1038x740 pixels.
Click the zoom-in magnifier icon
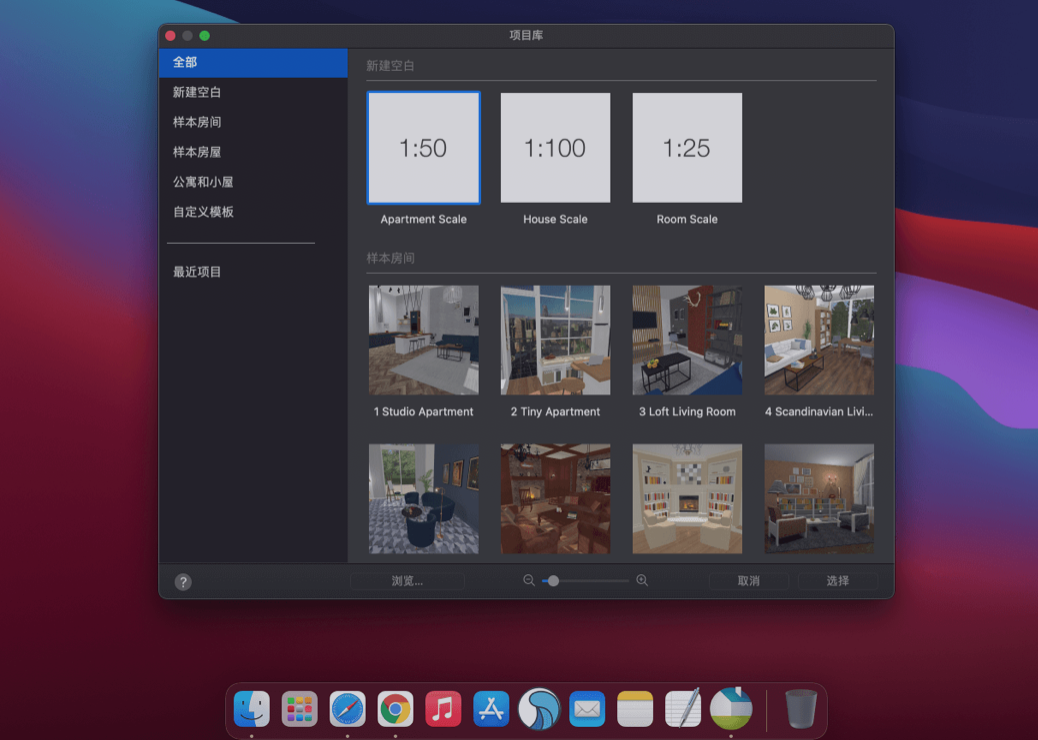(x=642, y=580)
